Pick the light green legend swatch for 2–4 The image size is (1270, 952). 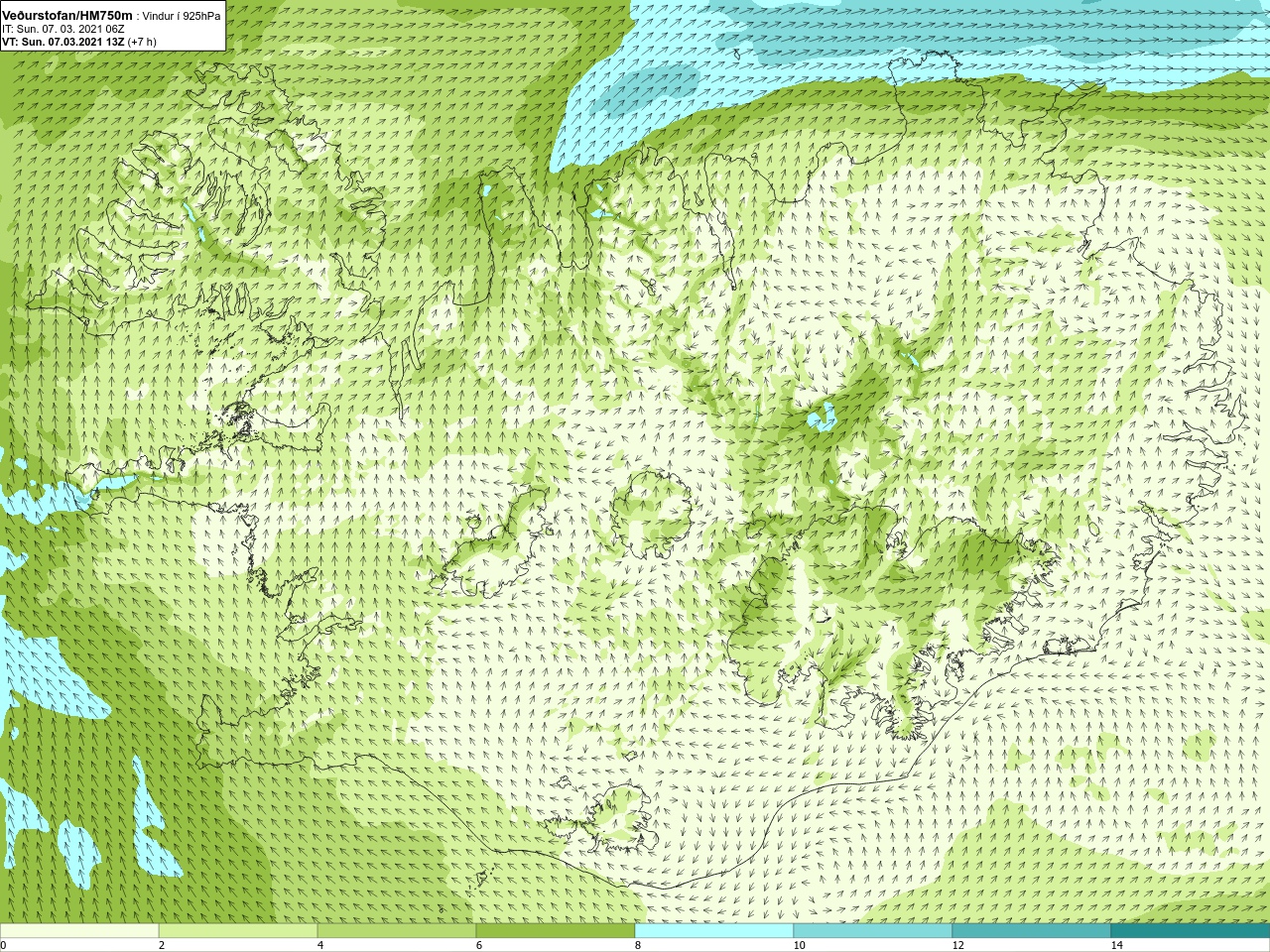(238, 931)
